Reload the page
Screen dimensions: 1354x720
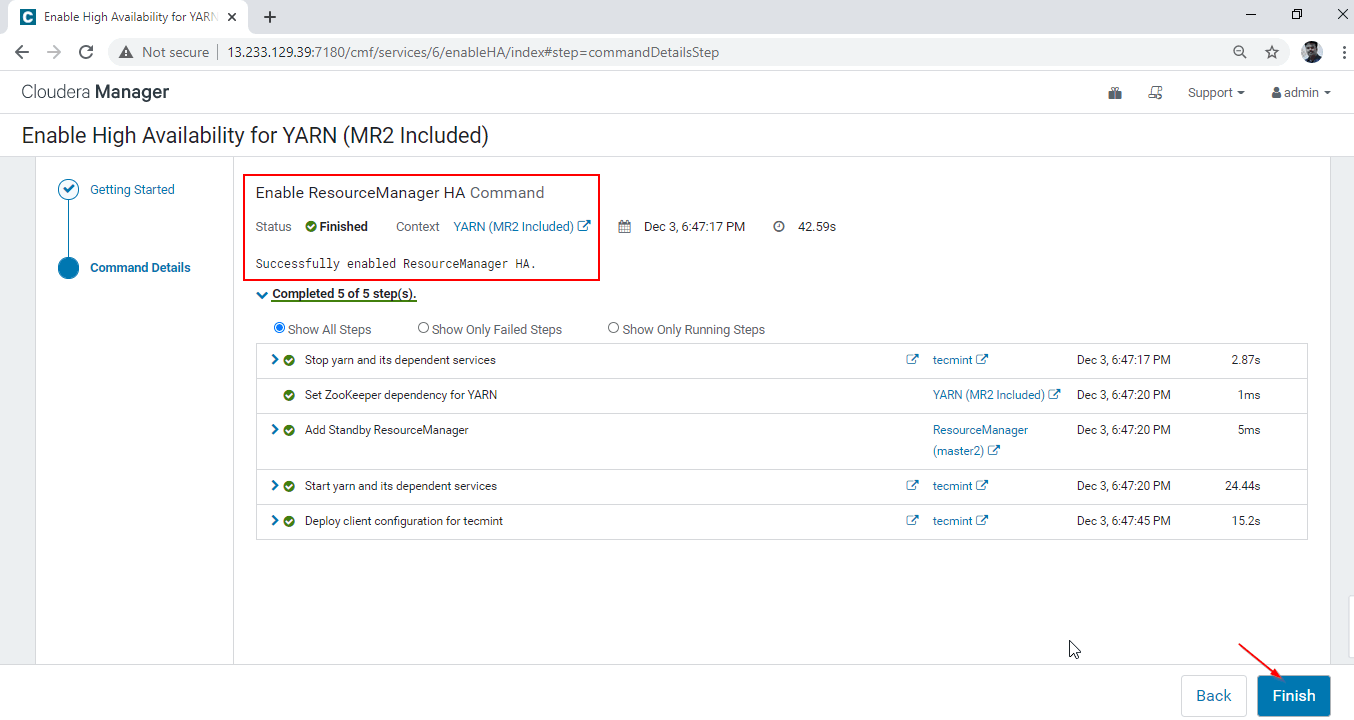click(86, 52)
